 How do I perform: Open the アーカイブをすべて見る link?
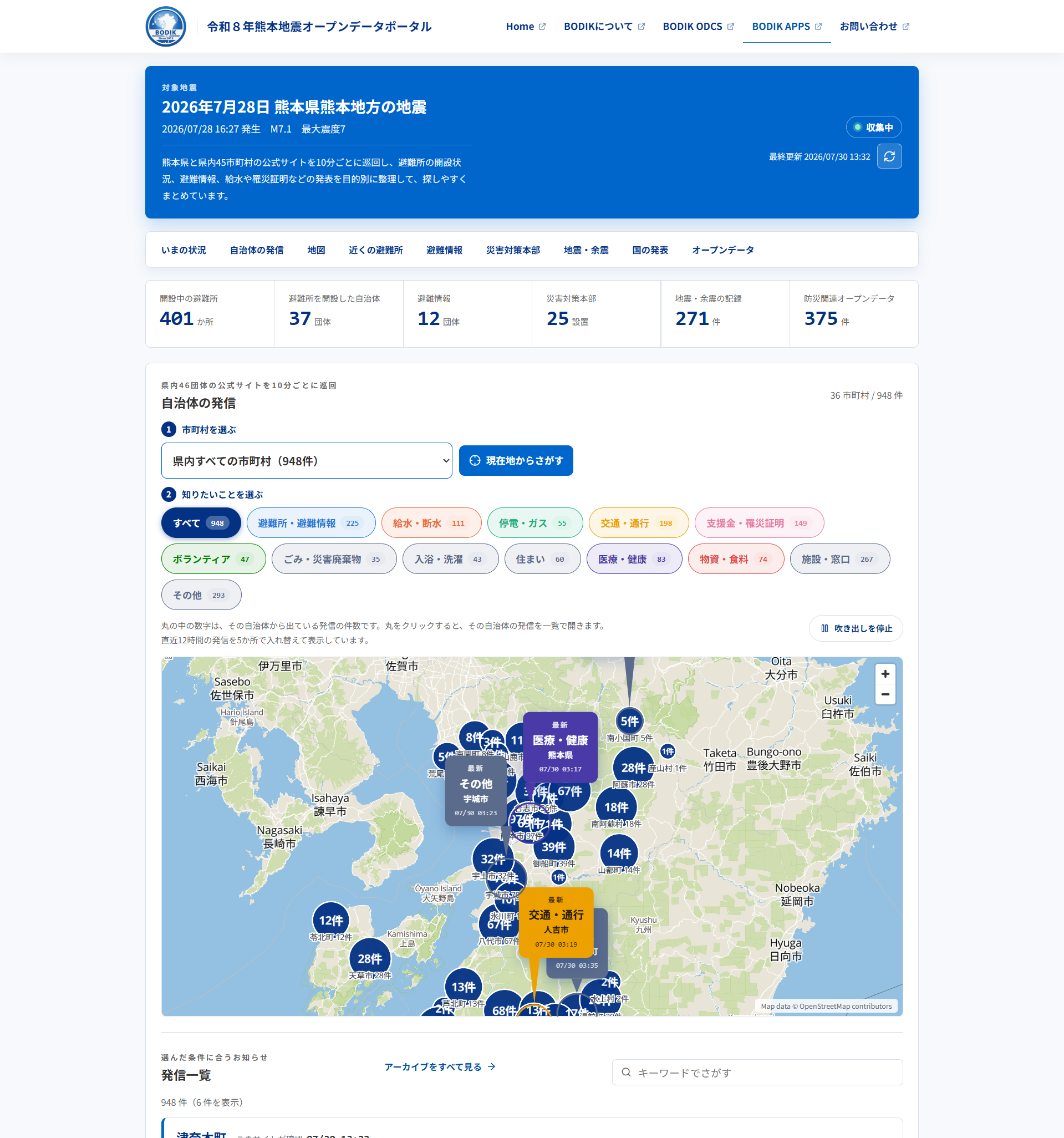(x=439, y=1066)
